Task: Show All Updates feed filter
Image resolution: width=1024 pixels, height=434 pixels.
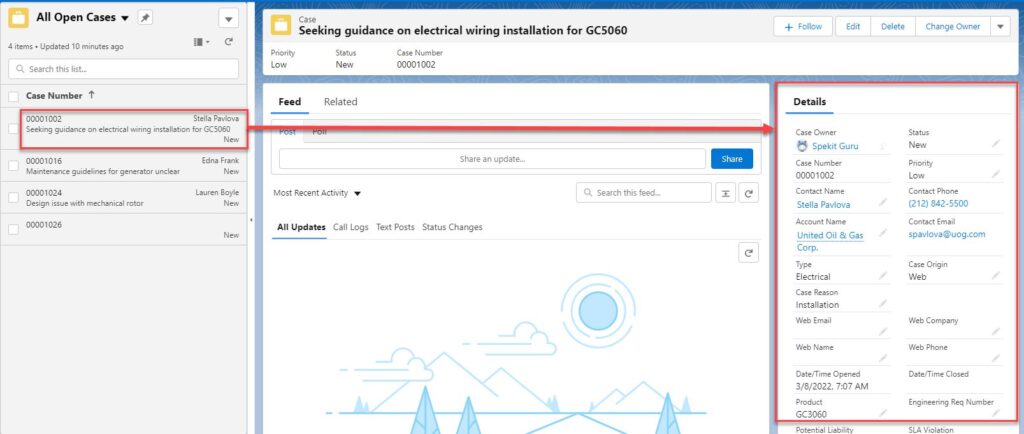Action: (301, 227)
